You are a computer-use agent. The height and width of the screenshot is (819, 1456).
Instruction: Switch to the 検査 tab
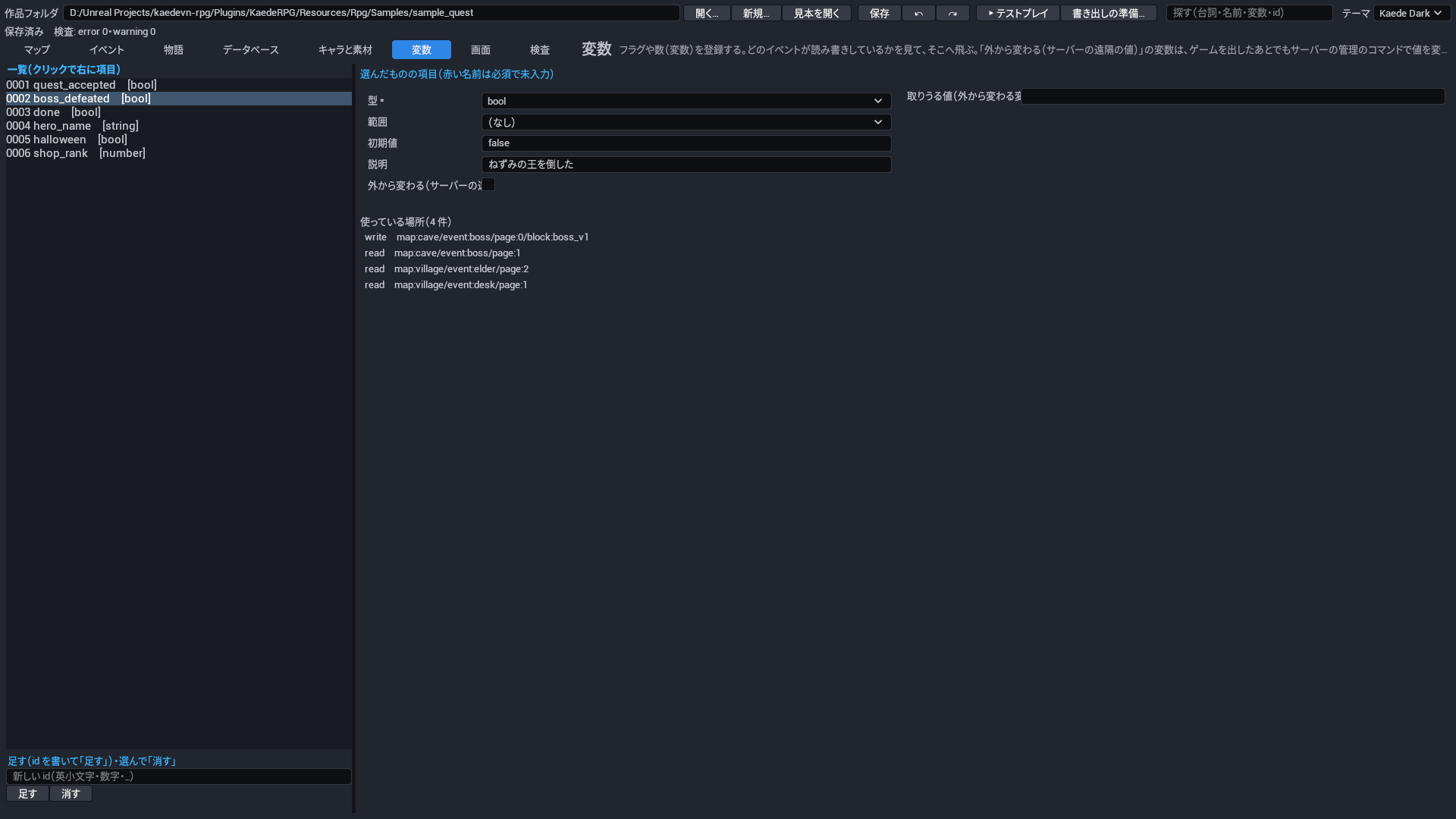click(540, 49)
